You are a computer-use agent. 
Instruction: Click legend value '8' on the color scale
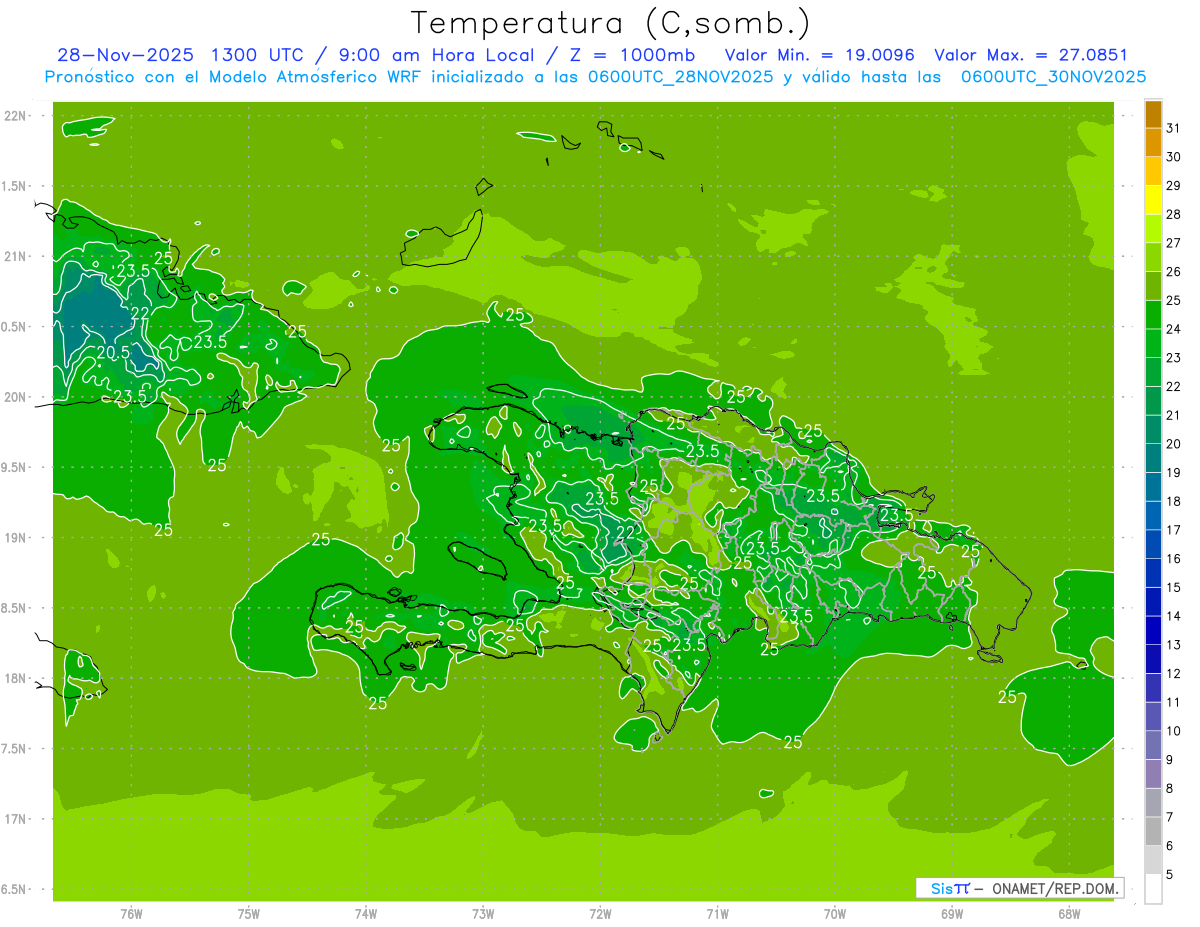1170,789
